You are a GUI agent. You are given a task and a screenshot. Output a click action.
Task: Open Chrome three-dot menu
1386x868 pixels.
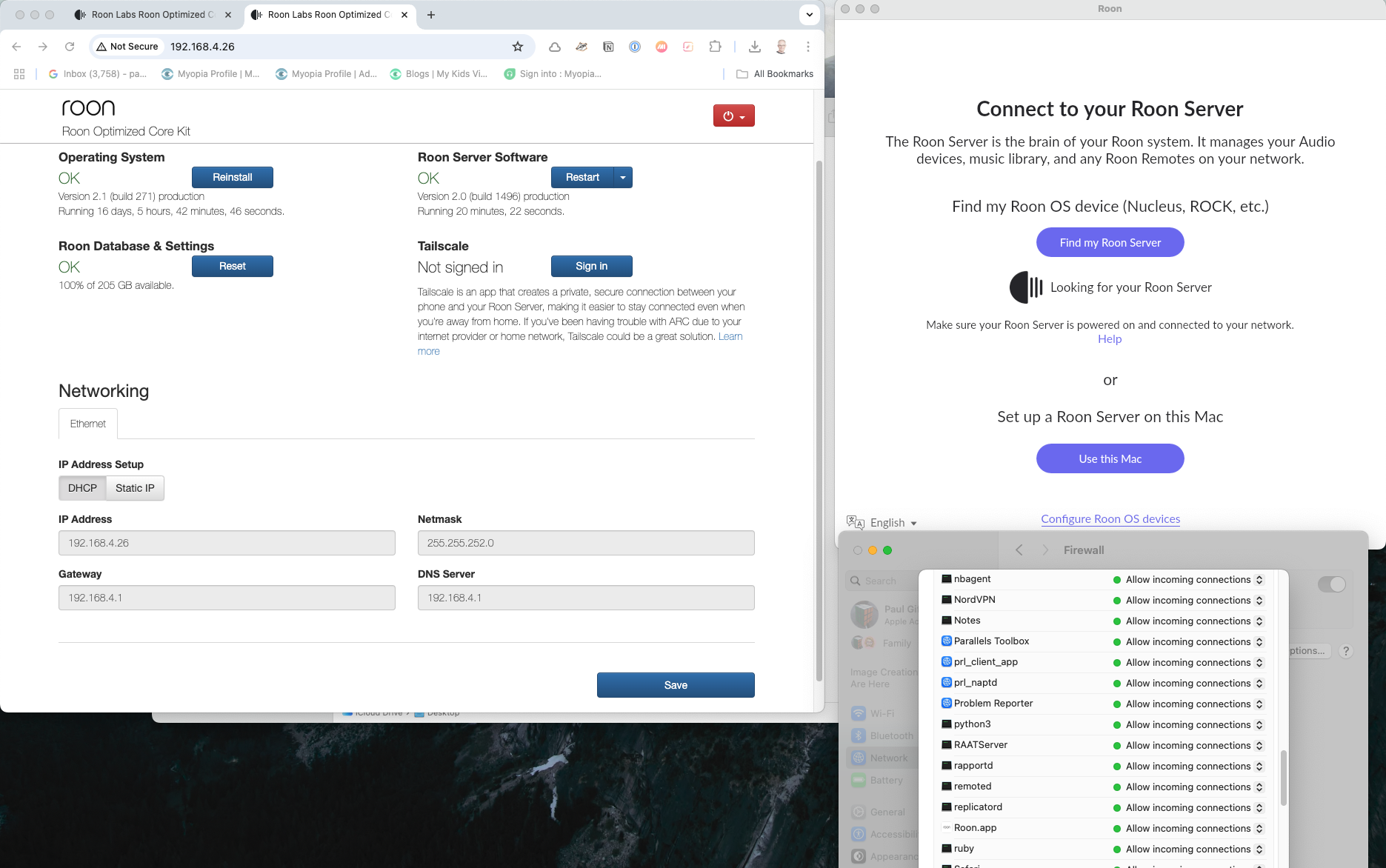(808, 47)
